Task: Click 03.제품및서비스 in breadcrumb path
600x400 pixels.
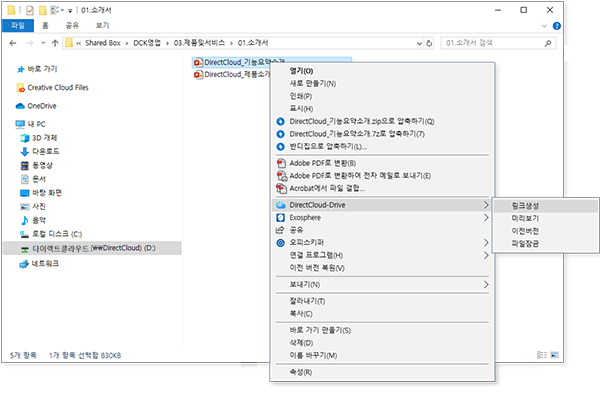Action: [199, 43]
